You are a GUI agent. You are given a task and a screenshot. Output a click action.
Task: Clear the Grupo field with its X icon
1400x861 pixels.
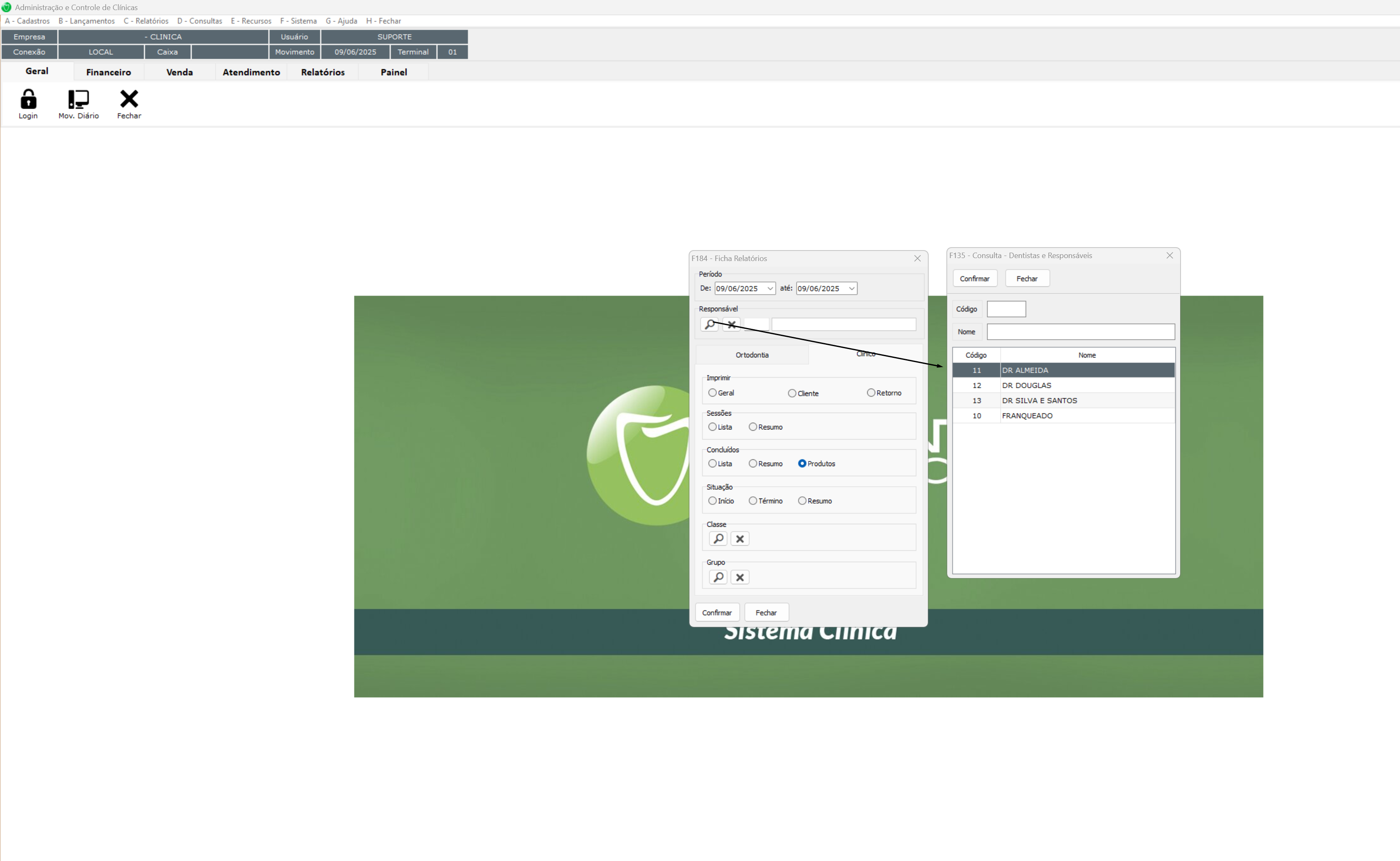(x=740, y=577)
